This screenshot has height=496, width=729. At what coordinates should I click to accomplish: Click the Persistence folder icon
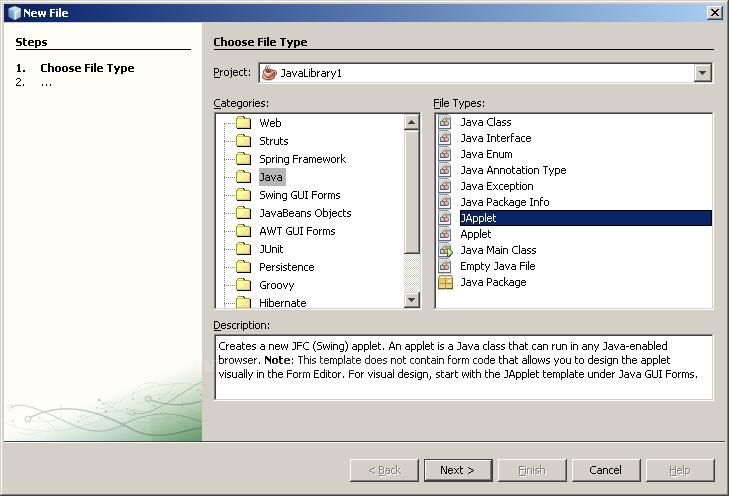coord(243,267)
